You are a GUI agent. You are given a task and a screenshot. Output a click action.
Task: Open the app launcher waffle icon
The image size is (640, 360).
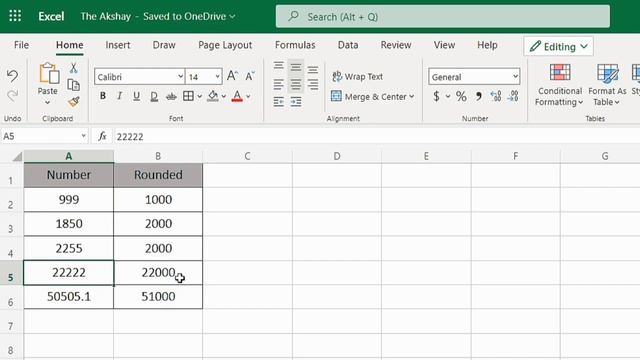coord(15,16)
